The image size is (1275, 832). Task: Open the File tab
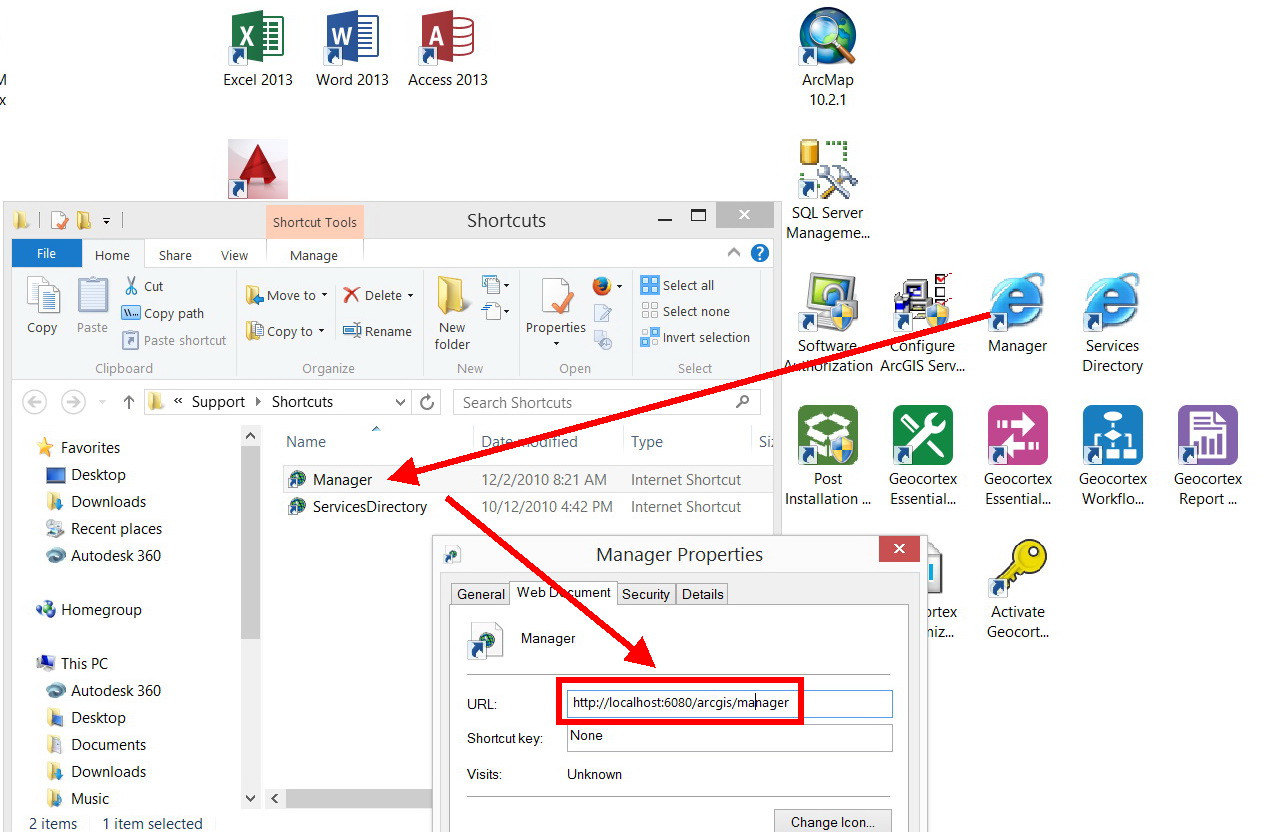tap(46, 254)
